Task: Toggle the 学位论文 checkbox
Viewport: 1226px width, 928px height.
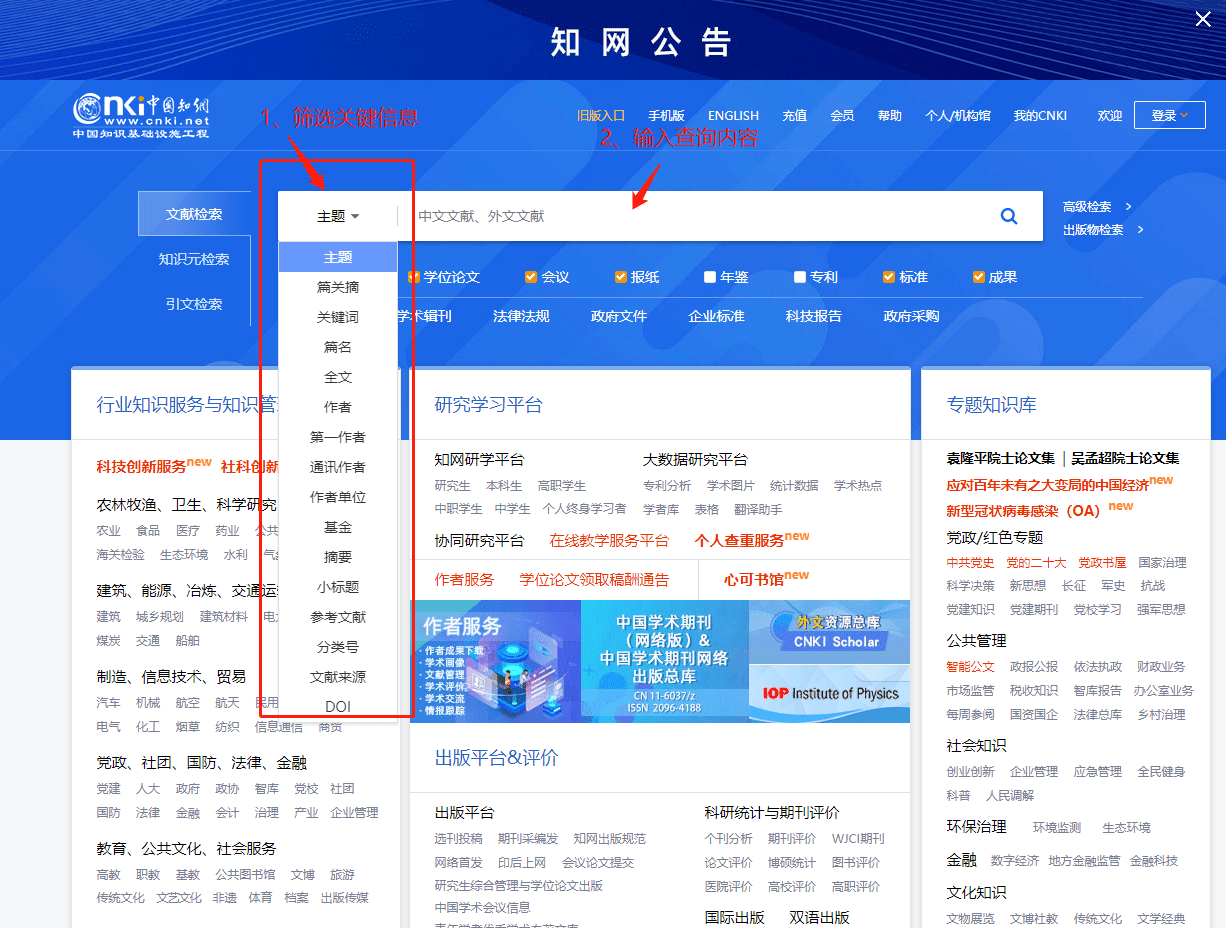Action: pos(413,277)
